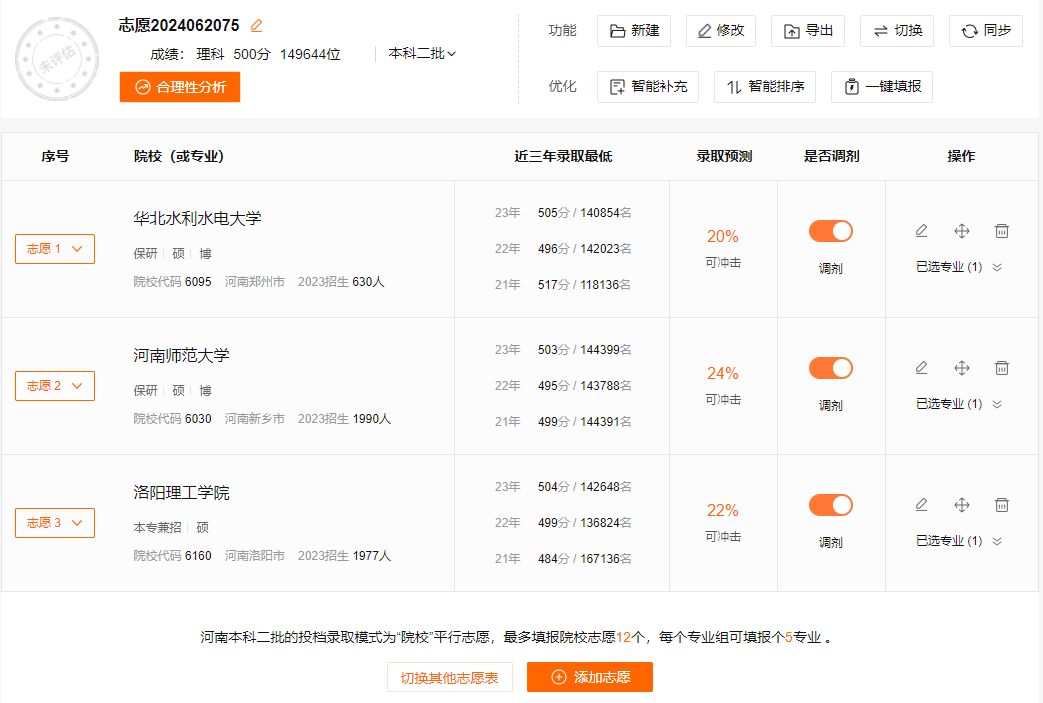Toggle 调剂 switch for 华北水利水电大学
Screen dimensions: 1043x703
click(831, 231)
